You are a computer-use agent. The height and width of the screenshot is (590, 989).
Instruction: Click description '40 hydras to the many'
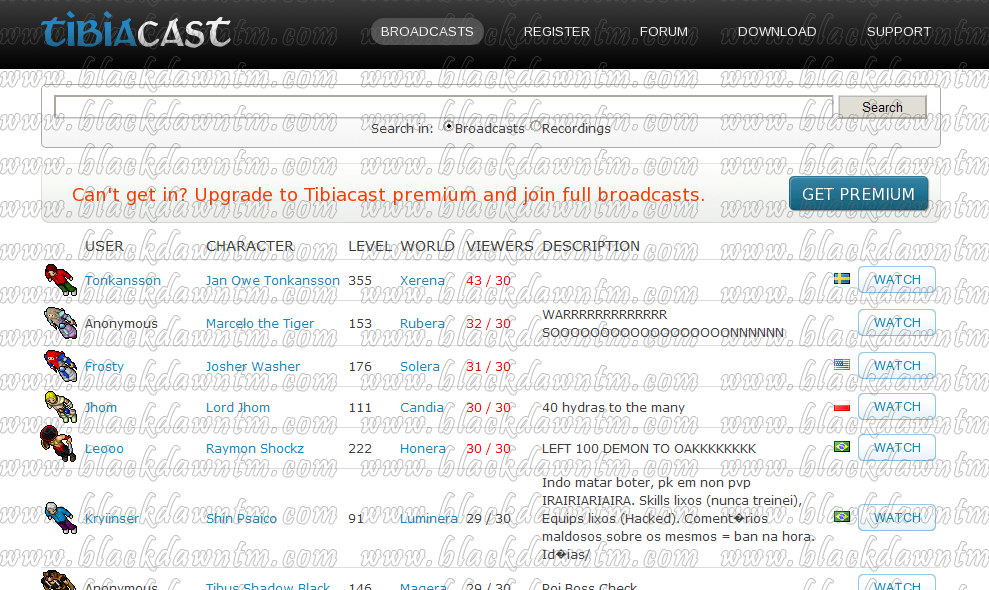[x=613, y=408]
